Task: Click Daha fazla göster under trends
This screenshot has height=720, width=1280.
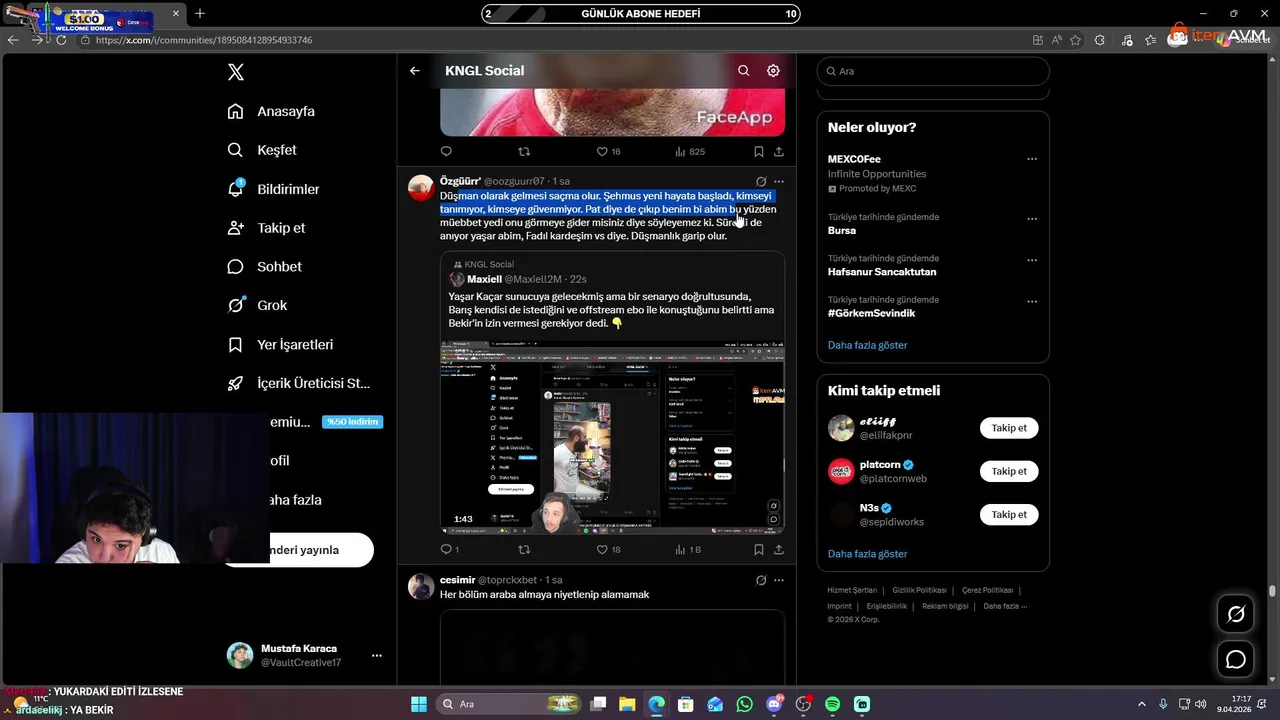Action: (x=868, y=345)
